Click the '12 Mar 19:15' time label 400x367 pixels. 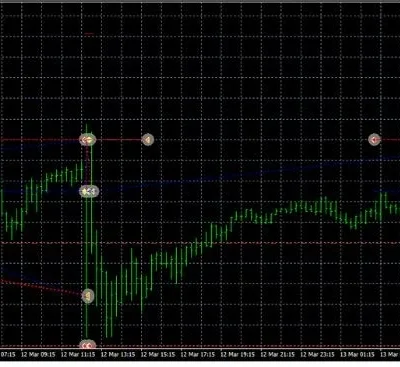click(238, 354)
